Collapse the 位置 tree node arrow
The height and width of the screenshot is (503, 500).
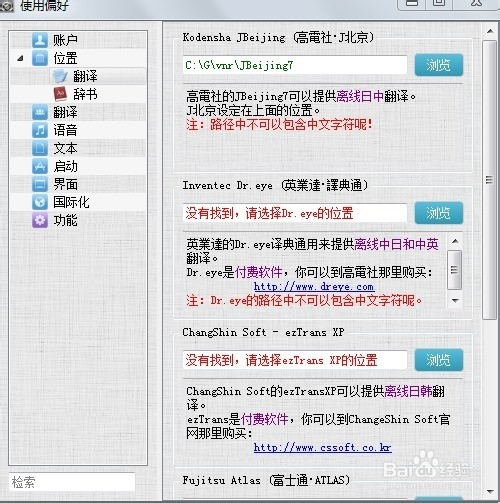tap(20, 58)
